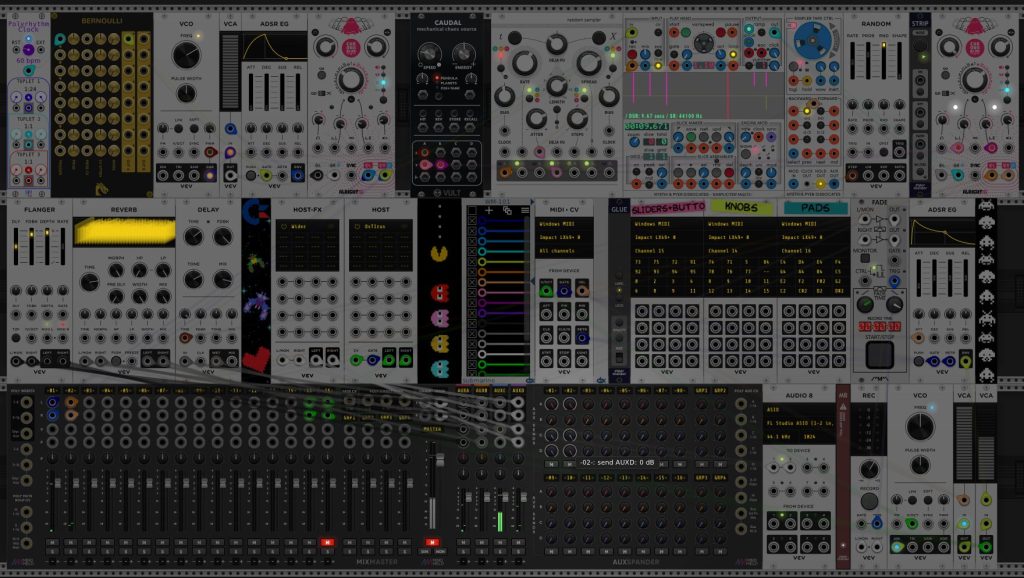Open the Channel 14 selector under KNOBS
This screenshot has height=578, width=1024.
740,251
